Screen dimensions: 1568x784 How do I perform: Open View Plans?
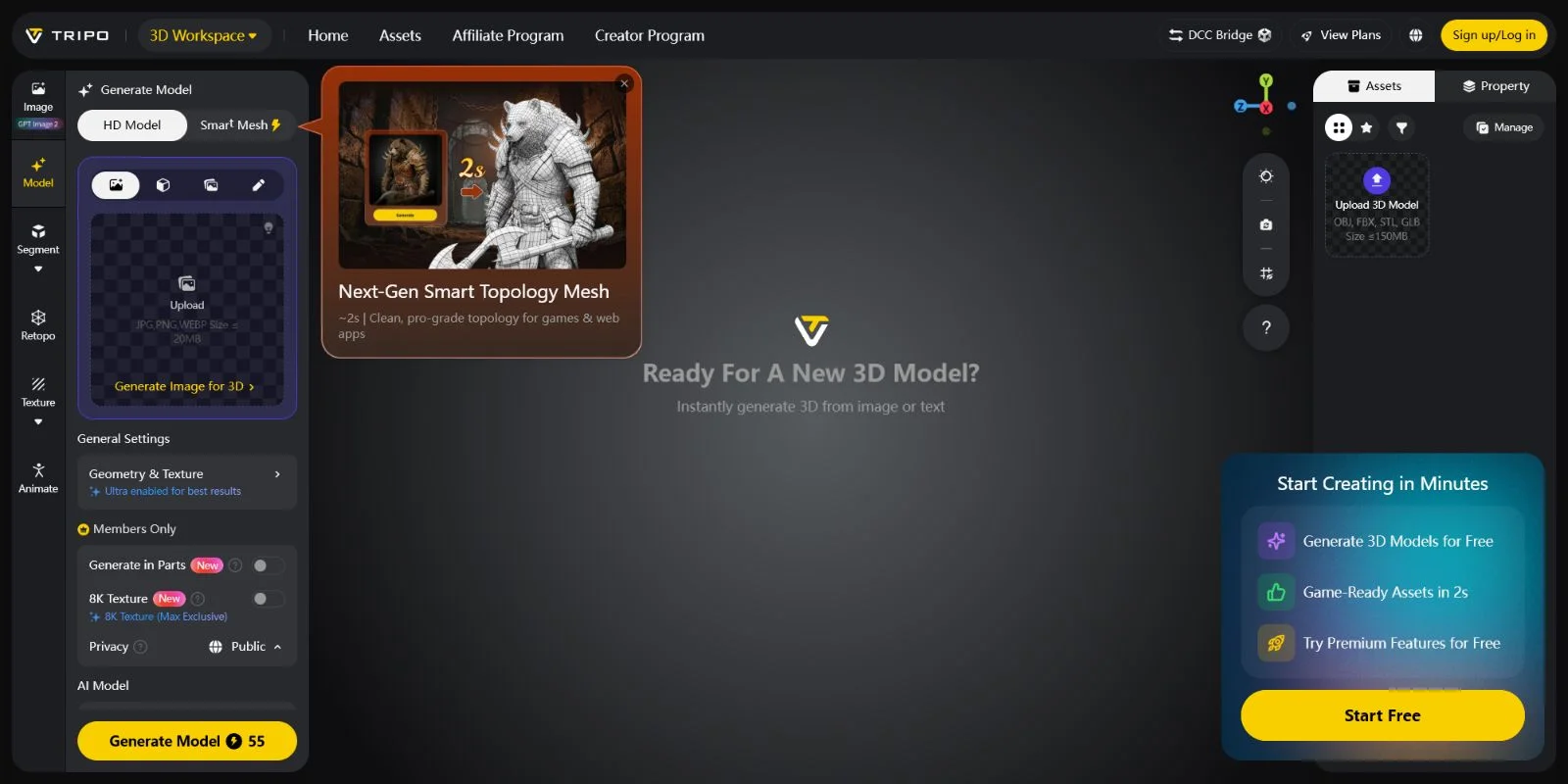pos(1341,35)
